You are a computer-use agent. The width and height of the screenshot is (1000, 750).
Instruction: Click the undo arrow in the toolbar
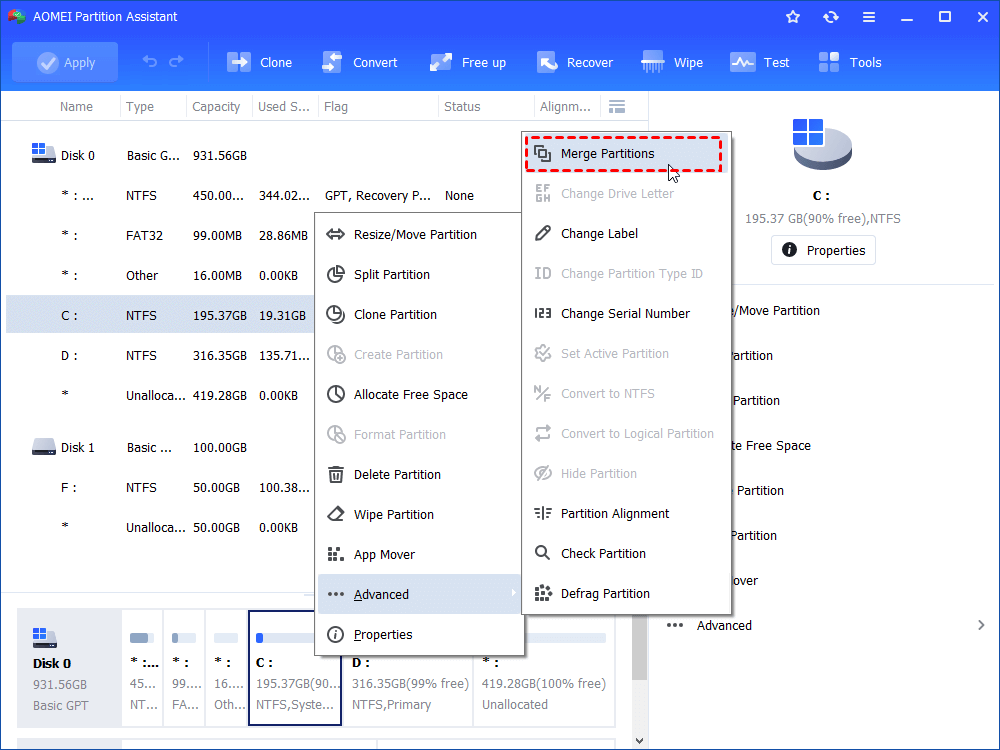click(x=150, y=62)
